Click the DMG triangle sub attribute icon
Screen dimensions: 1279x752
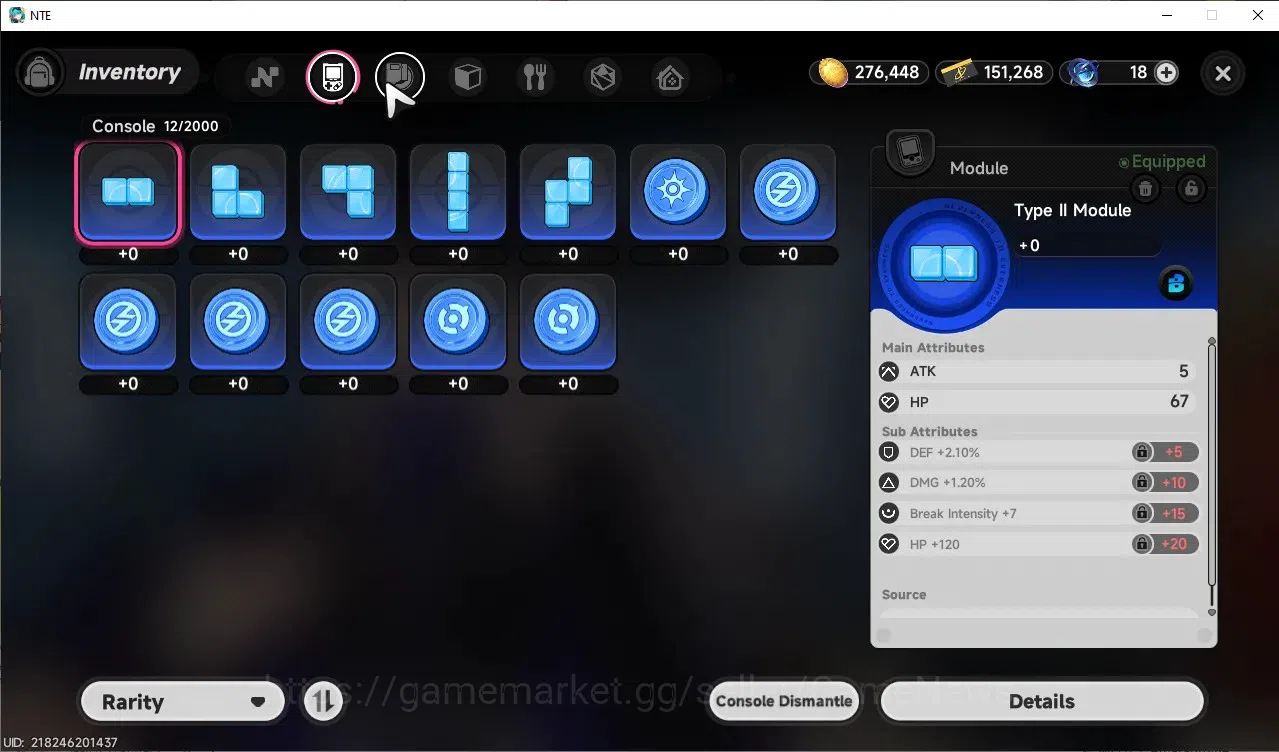tap(888, 483)
